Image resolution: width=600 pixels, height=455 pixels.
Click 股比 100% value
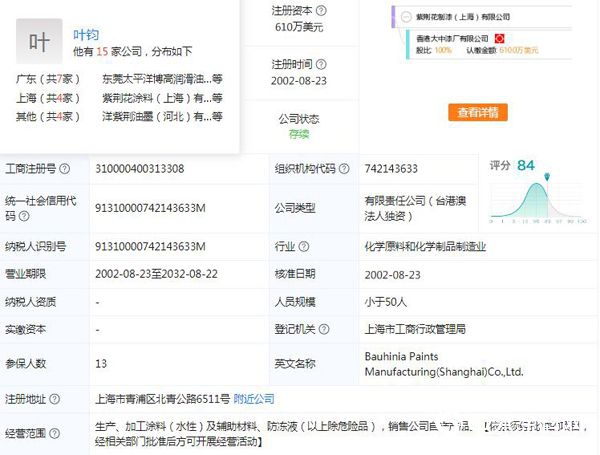tap(443, 50)
